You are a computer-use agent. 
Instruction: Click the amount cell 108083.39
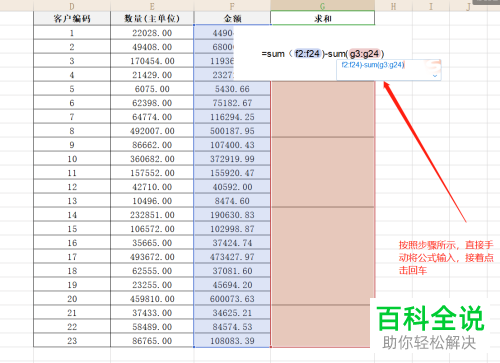click(232, 341)
